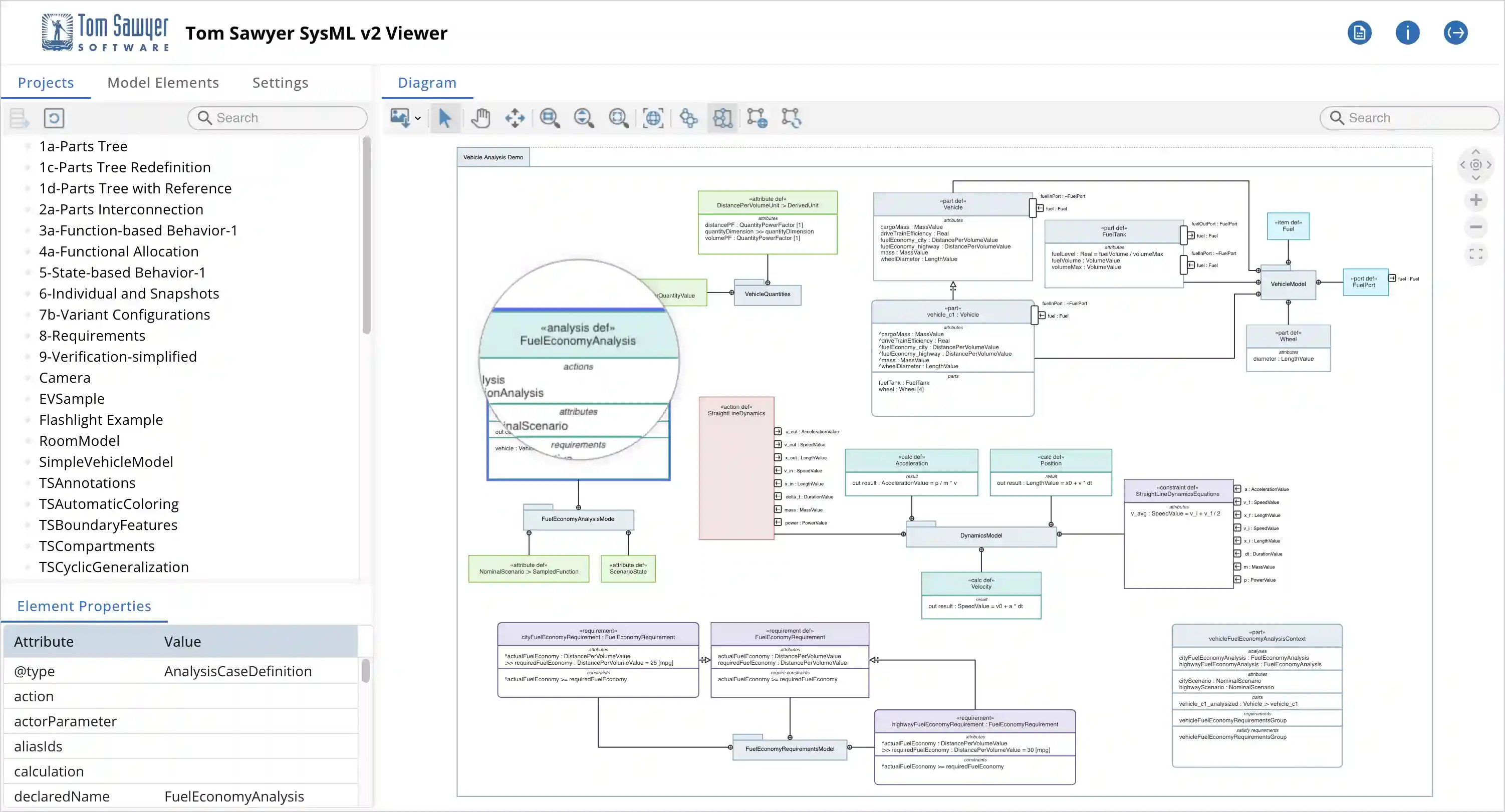The height and width of the screenshot is (812, 1505).
Task: Toggle the globe overview window icon
Action: (x=653, y=118)
